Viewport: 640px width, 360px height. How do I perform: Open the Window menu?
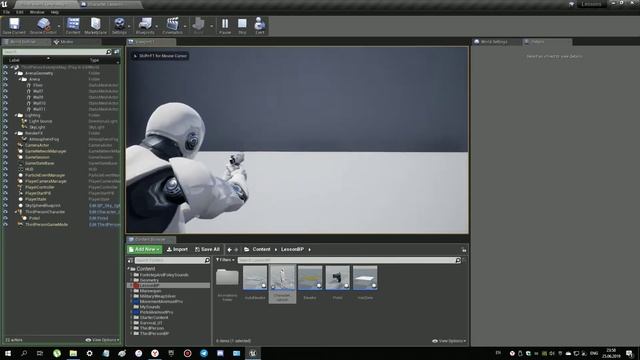click(37, 12)
